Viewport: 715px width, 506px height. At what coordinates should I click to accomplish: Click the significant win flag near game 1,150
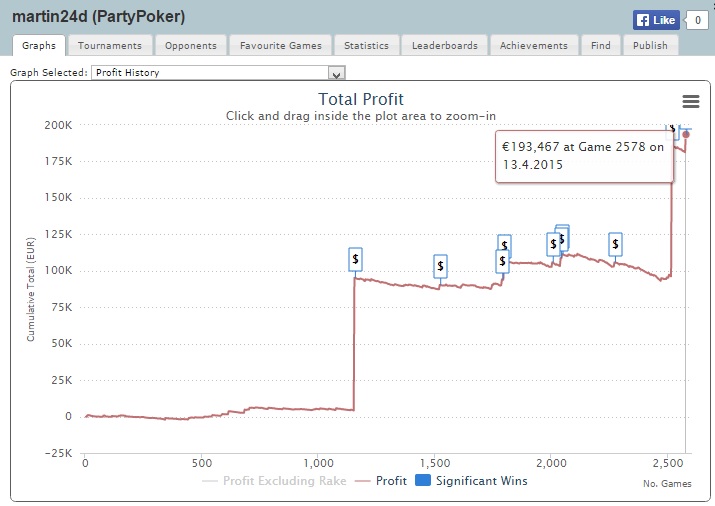(355, 259)
